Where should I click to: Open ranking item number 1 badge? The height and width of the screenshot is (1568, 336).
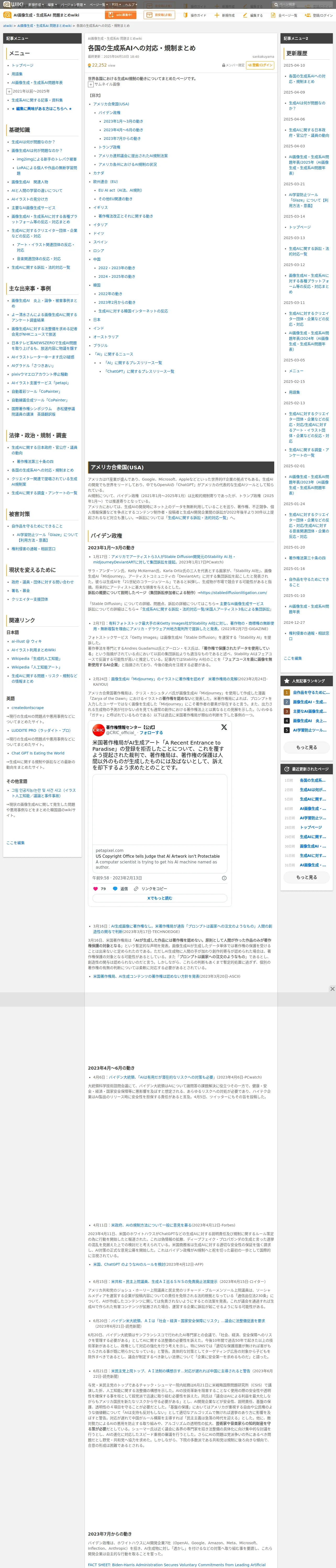click(x=287, y=693)
